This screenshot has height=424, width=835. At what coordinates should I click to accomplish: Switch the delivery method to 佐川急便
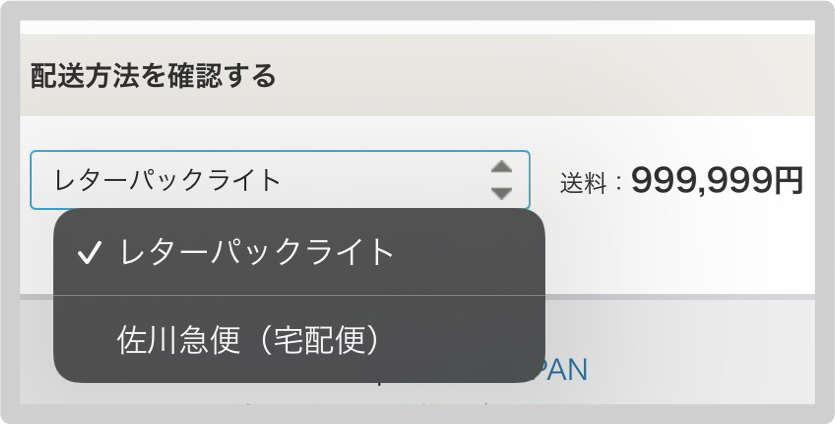pos(299,339)
